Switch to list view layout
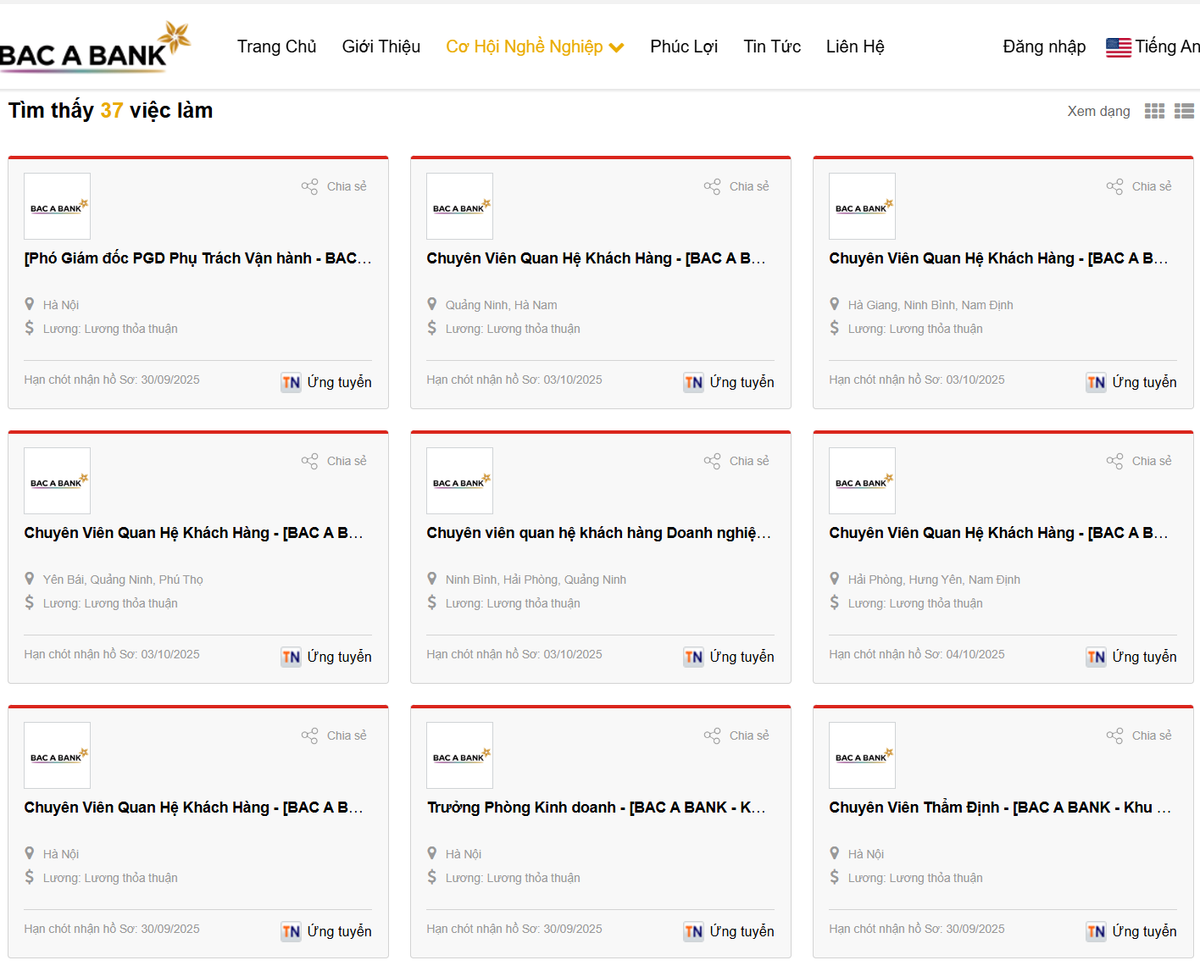This screenshot has width=1200, height=965. pyautogui.click(x=1184, y=111)
